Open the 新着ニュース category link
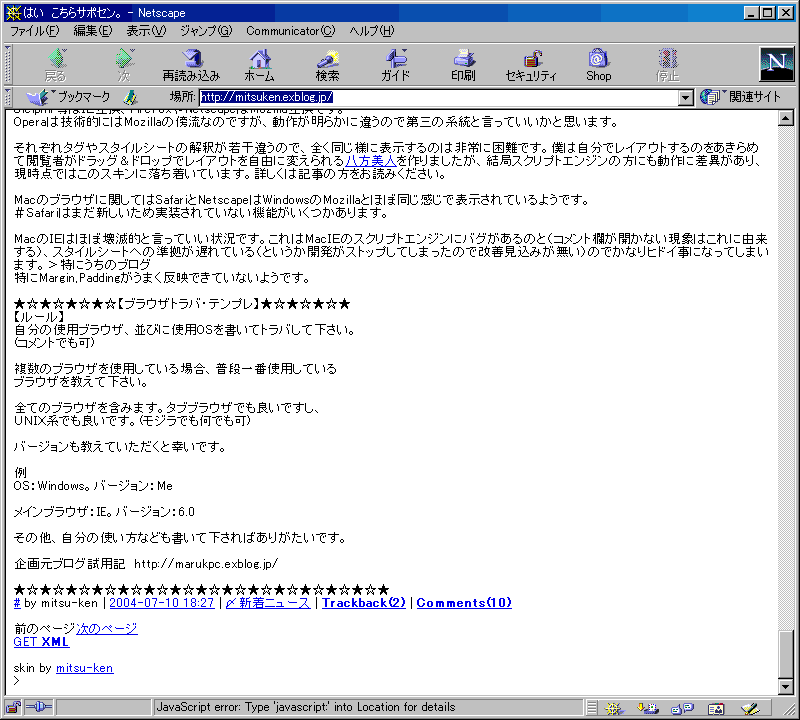Screen dimensions: 800x720 [268, 603]
